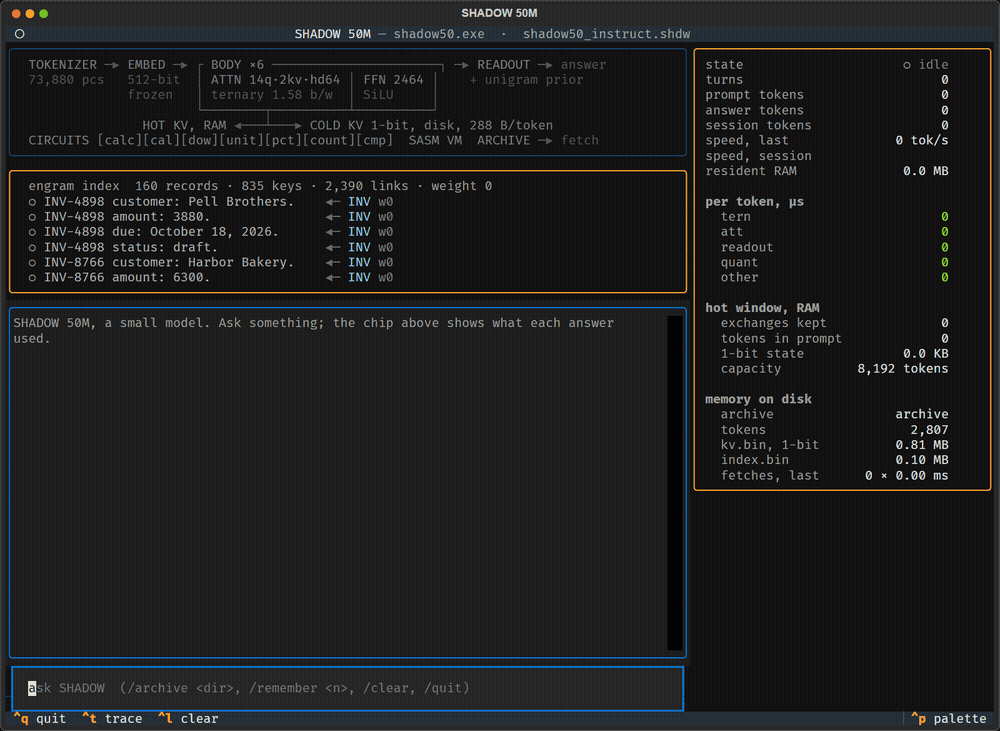Viewport: 1000px width, 731px height.
Task: Click the ask SHADOW input field
Action: tap(348, 688)
